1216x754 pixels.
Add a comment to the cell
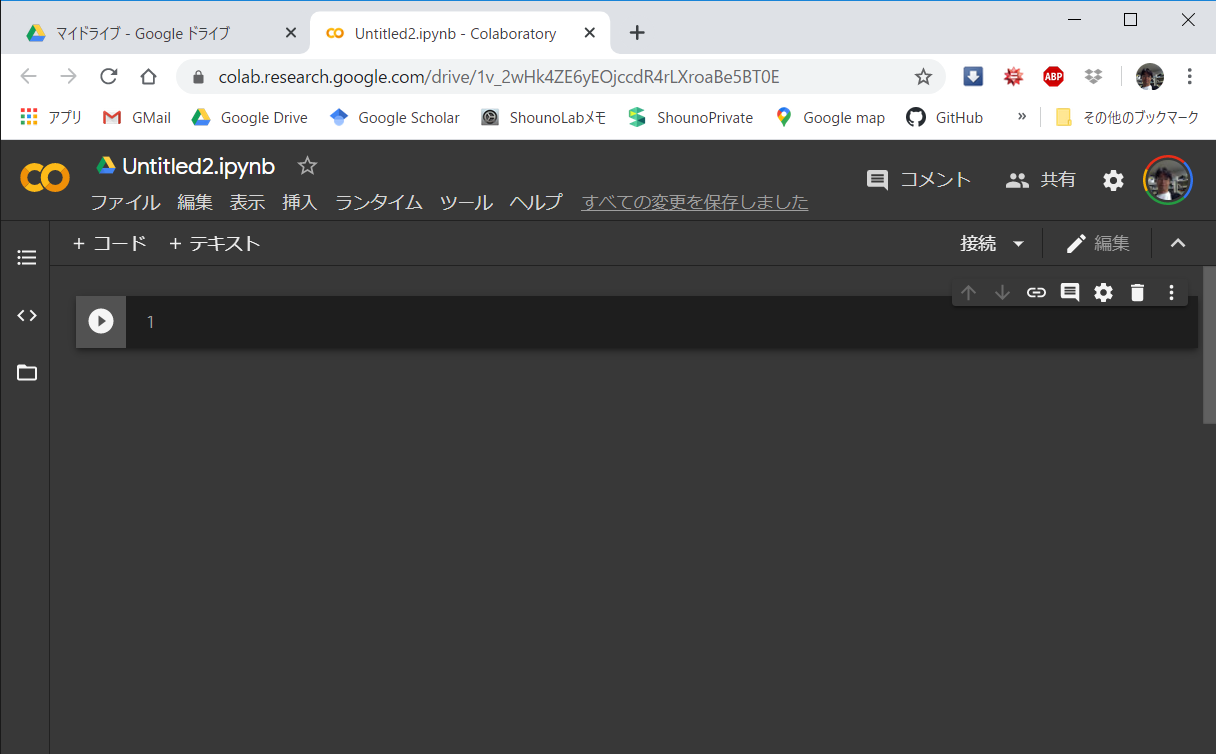(x=1070, y=292)
